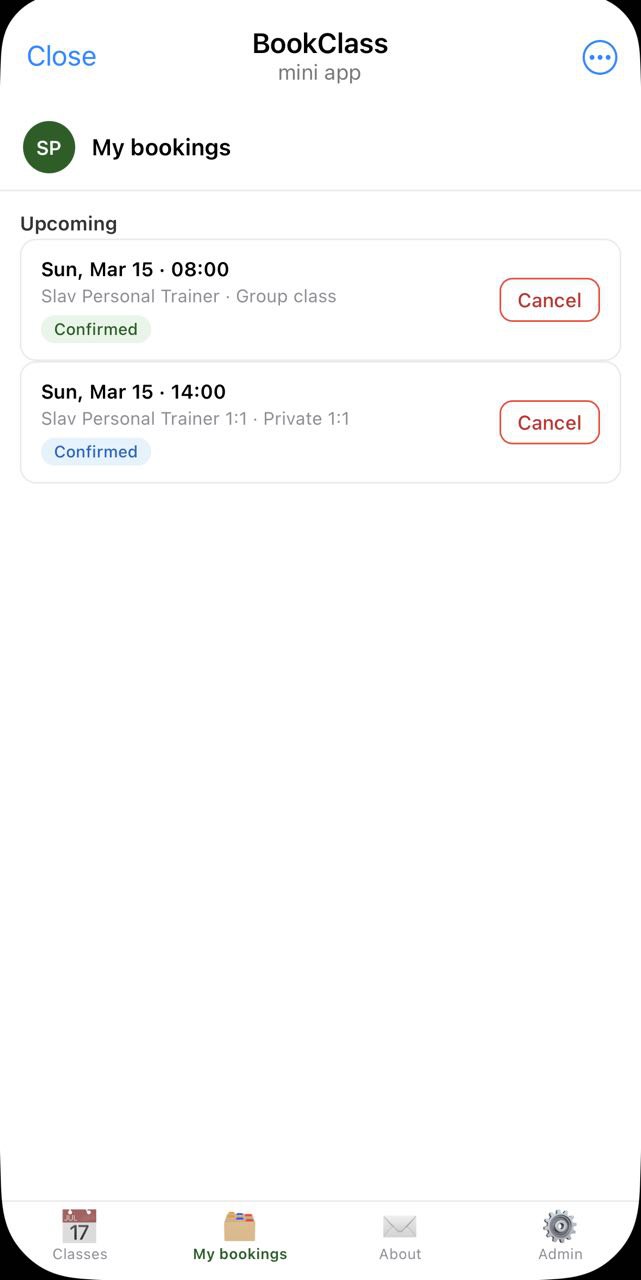Open the Admin gear icon
This screenshot has width=641, height=1280.
(x=559, y=1225)
